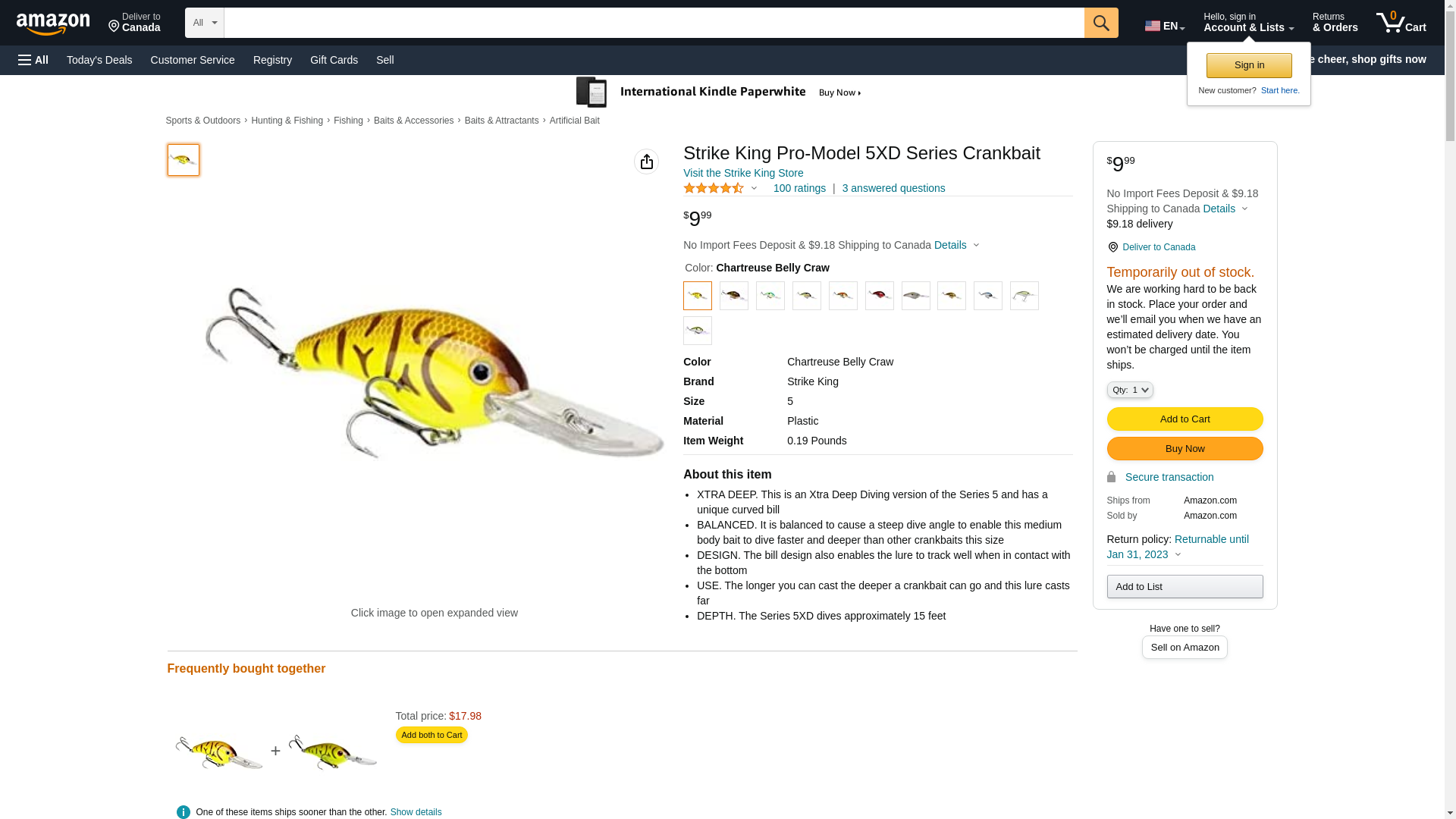Open the shopping cart

coord(1401,23)
